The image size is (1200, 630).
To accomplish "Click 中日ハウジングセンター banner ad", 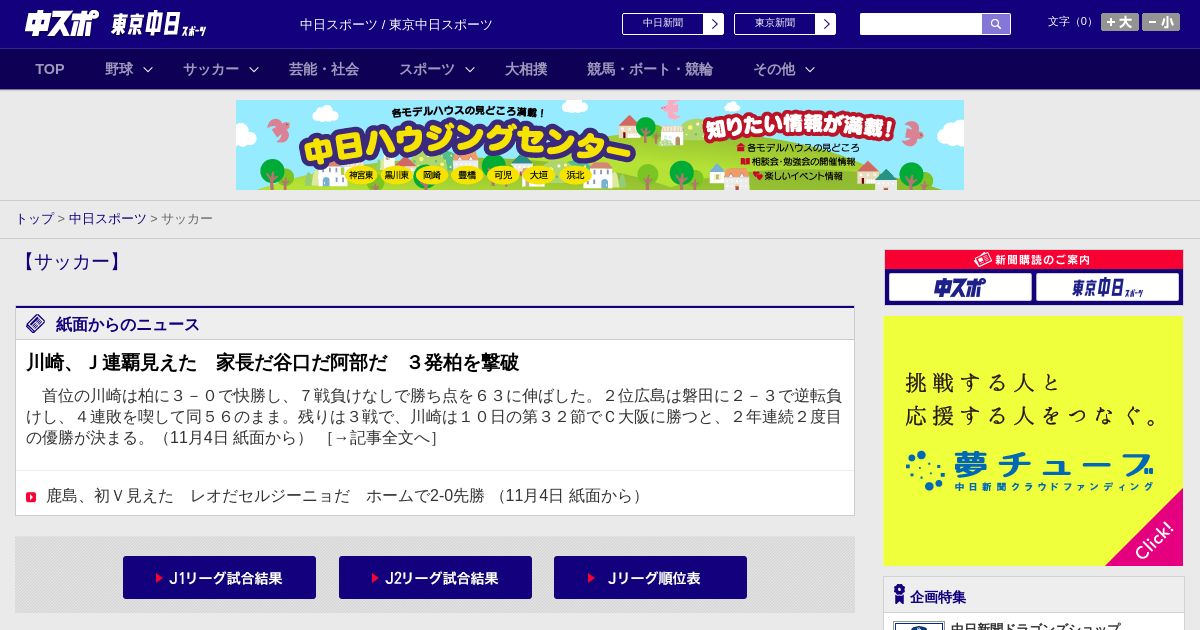I will pyautogui.click(x=600, y=145).
